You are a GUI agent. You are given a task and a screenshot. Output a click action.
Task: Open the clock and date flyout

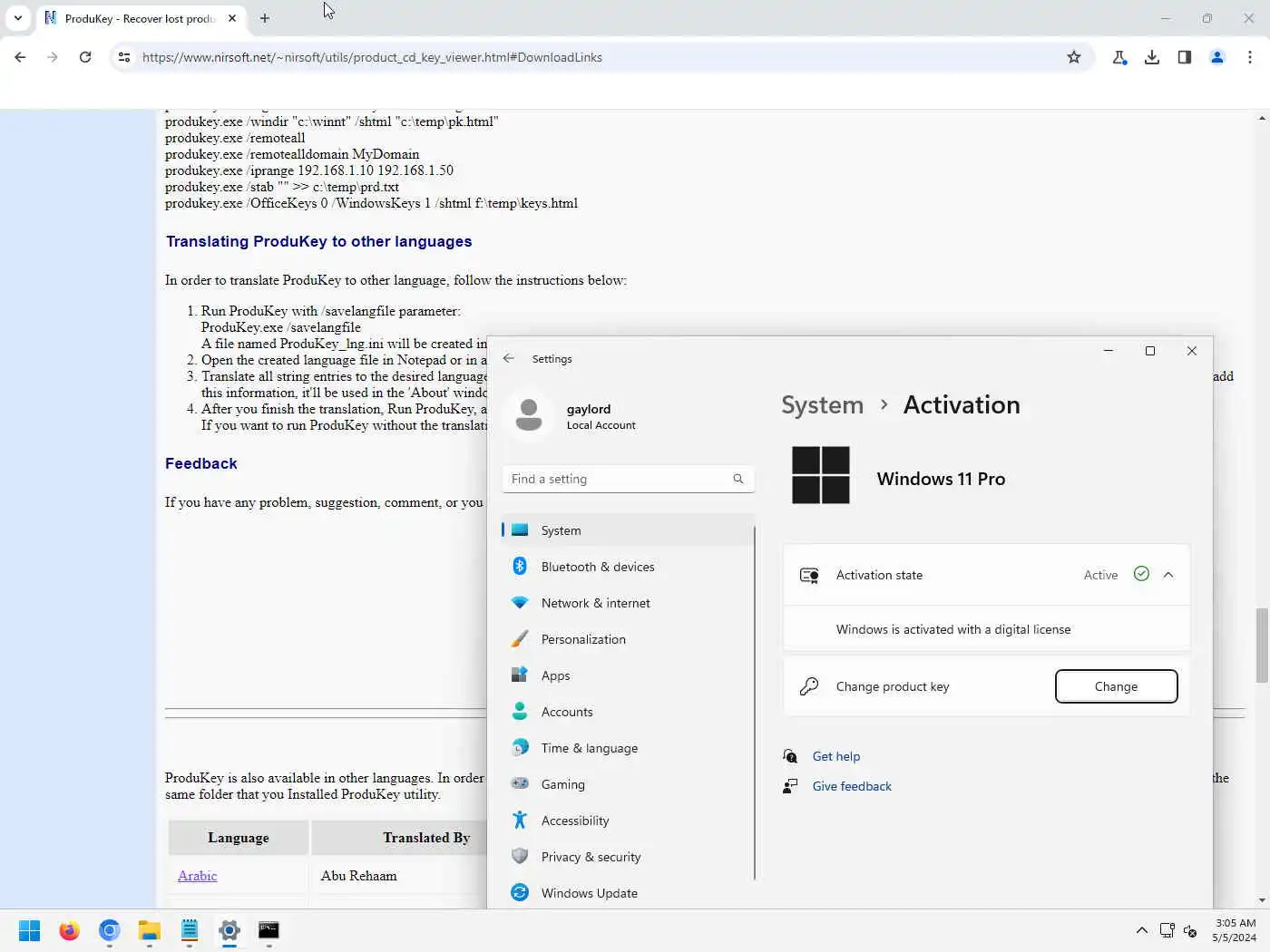click(x=1235, y=930)
